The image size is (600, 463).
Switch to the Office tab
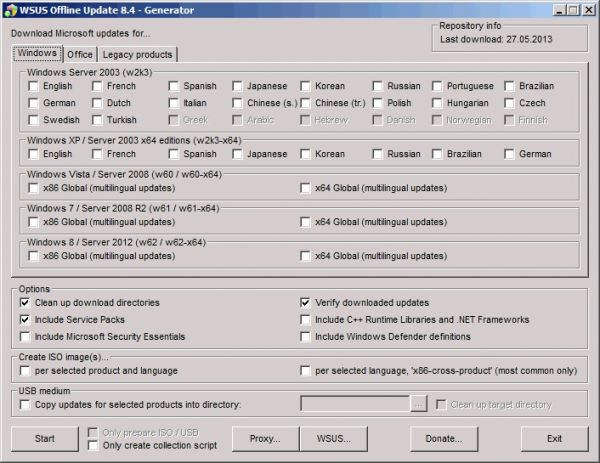(80, 55)
